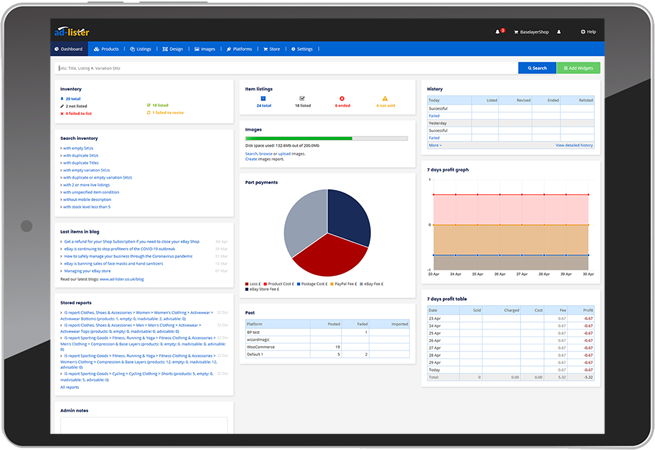This screenshot has width=655, height=450.
Task: Open the View detailed history link
Action: [574, 145]
